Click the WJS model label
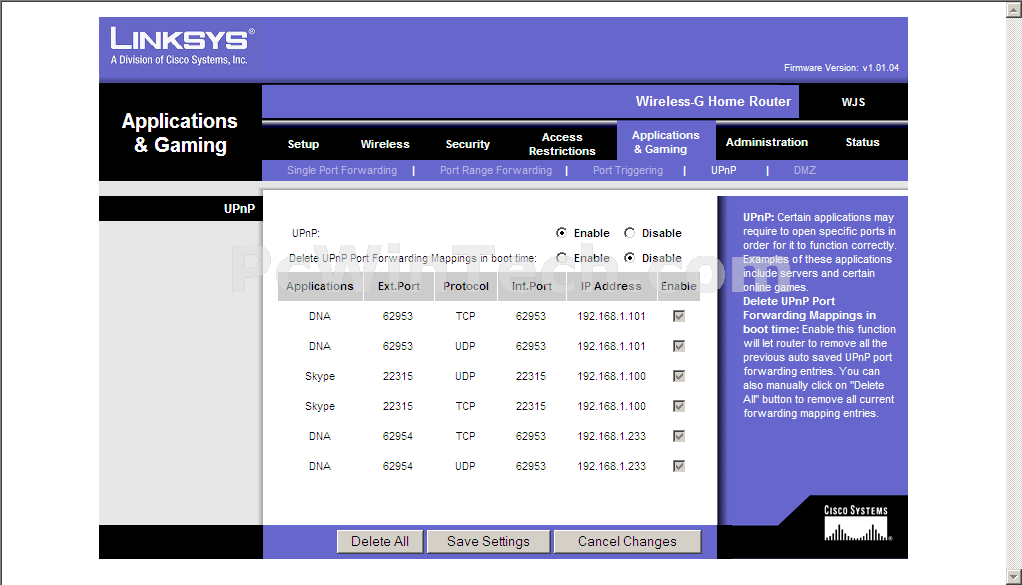The width and height of the screenshot is (1022, 585). click(853, 102)
